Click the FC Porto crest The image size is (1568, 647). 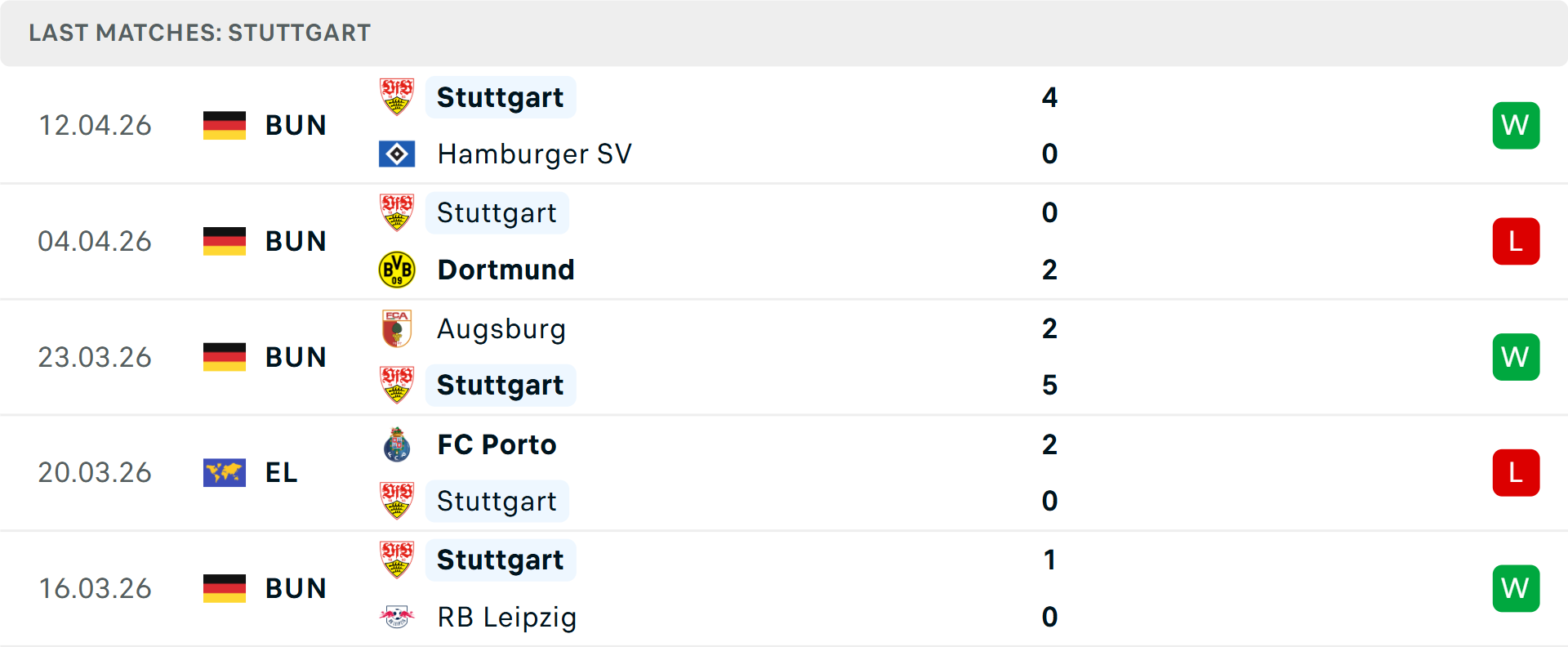click(x=397, y=444)
